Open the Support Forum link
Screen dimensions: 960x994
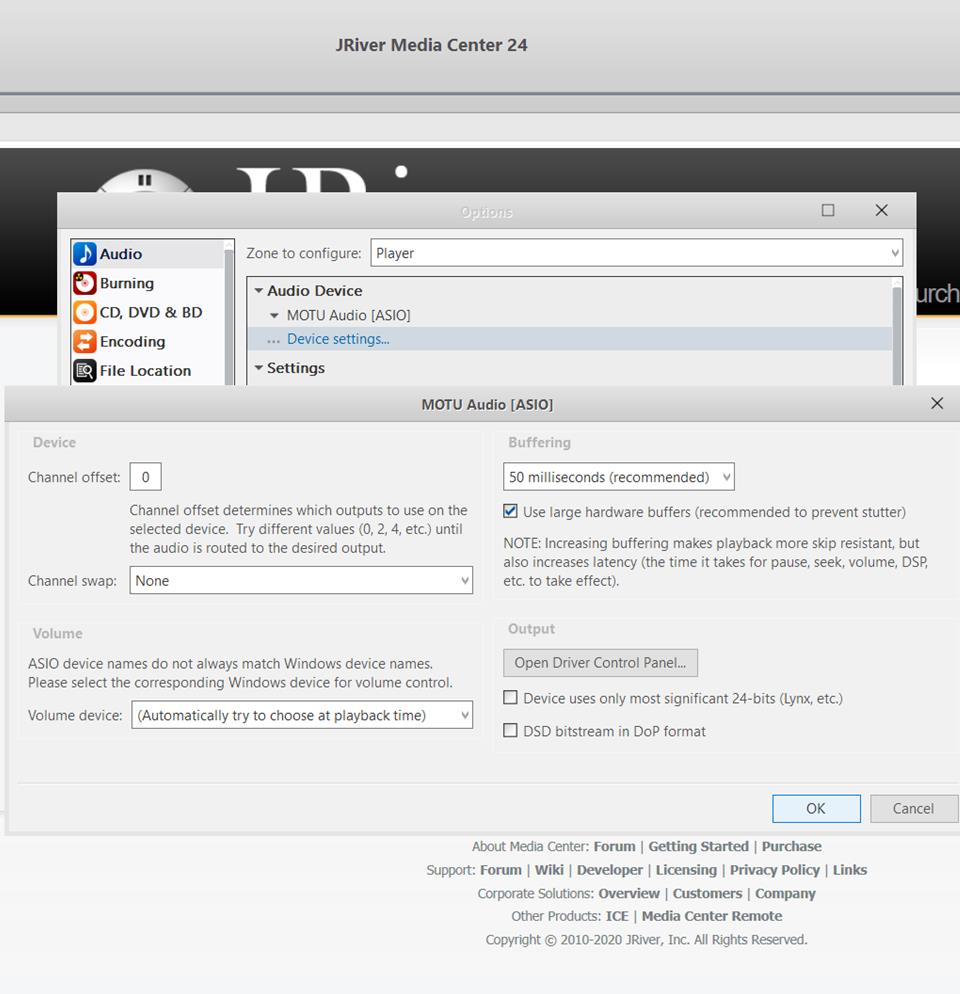click(x=501, y=870)
